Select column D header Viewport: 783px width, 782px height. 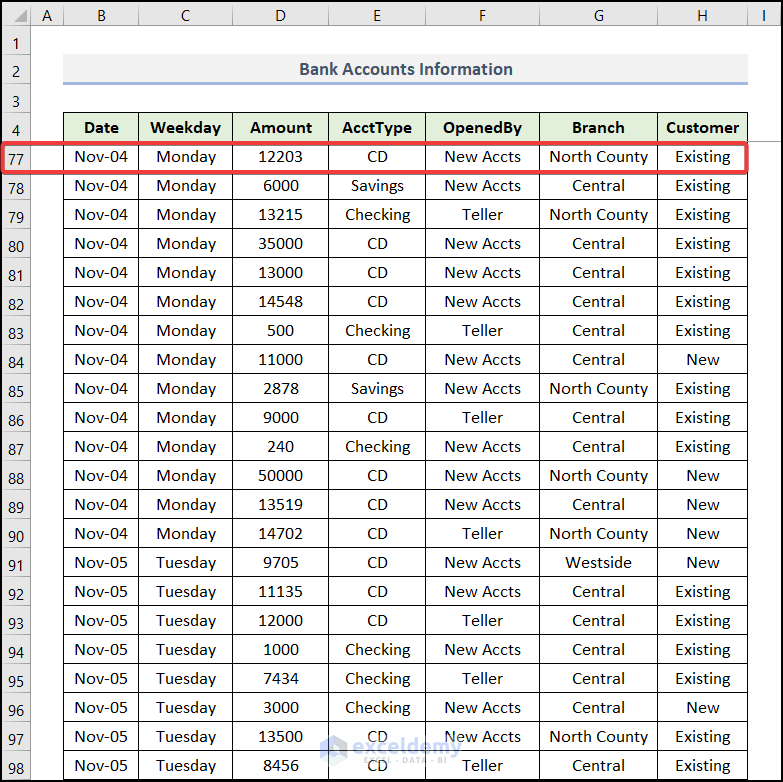[x=281, y=15]
